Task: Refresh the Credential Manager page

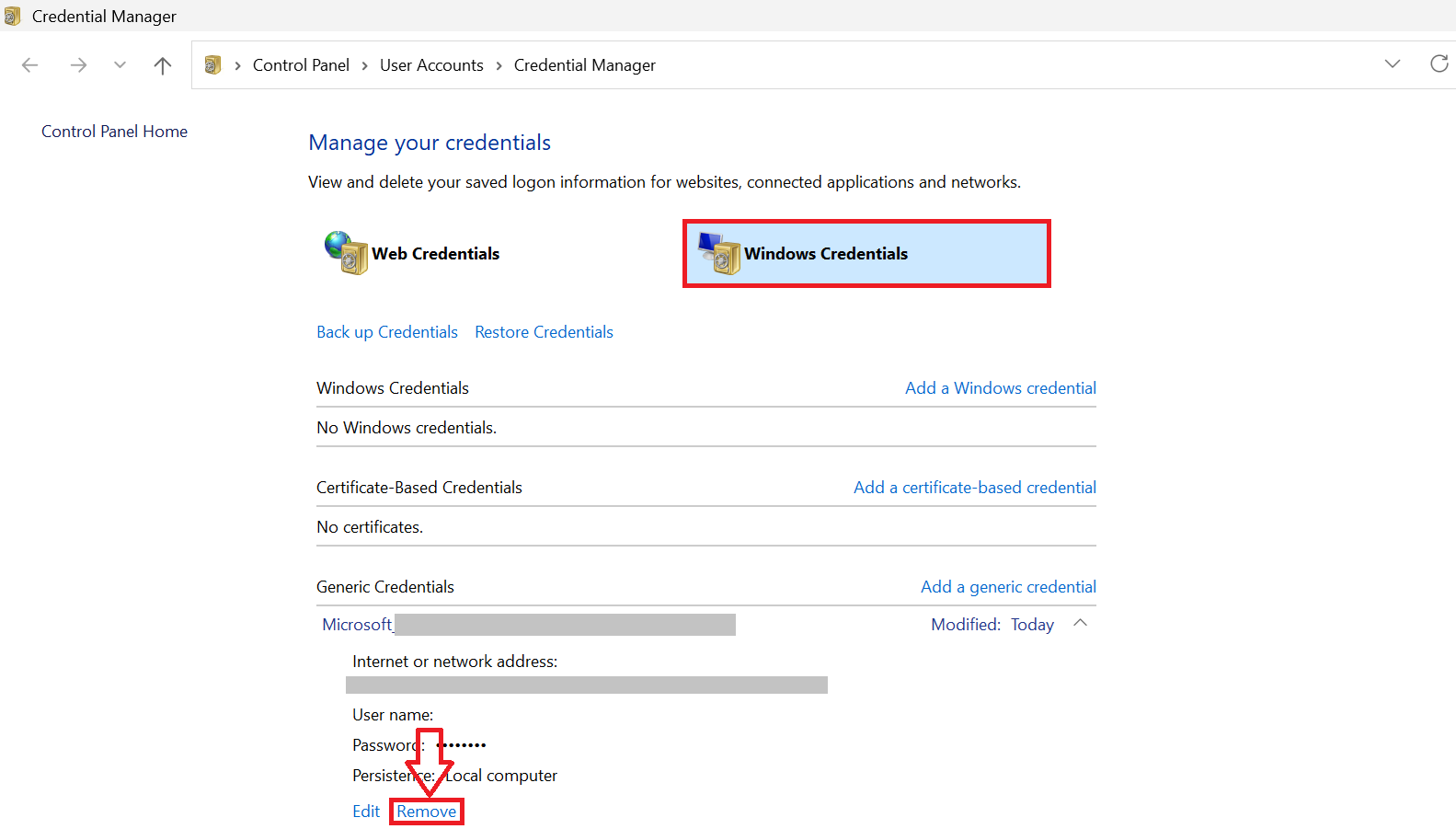Action: [x=1439, y=63]
